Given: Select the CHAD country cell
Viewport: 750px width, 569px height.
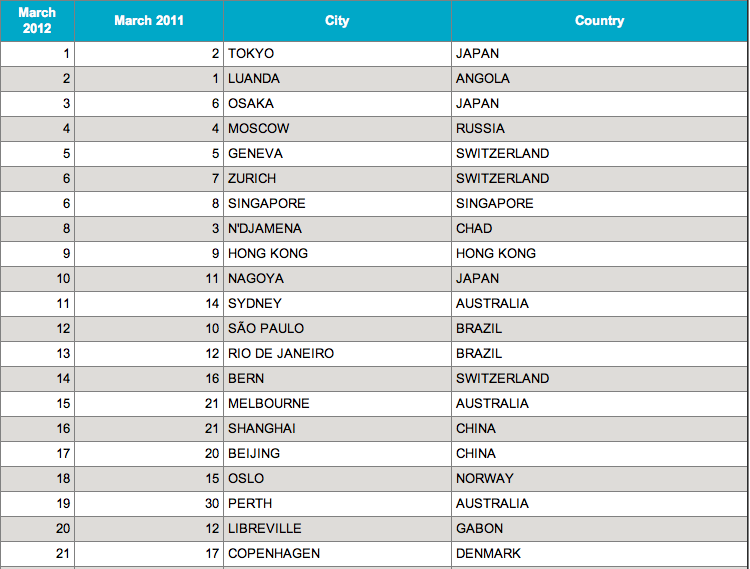Looking at the screenshot, I should (599, 229).
